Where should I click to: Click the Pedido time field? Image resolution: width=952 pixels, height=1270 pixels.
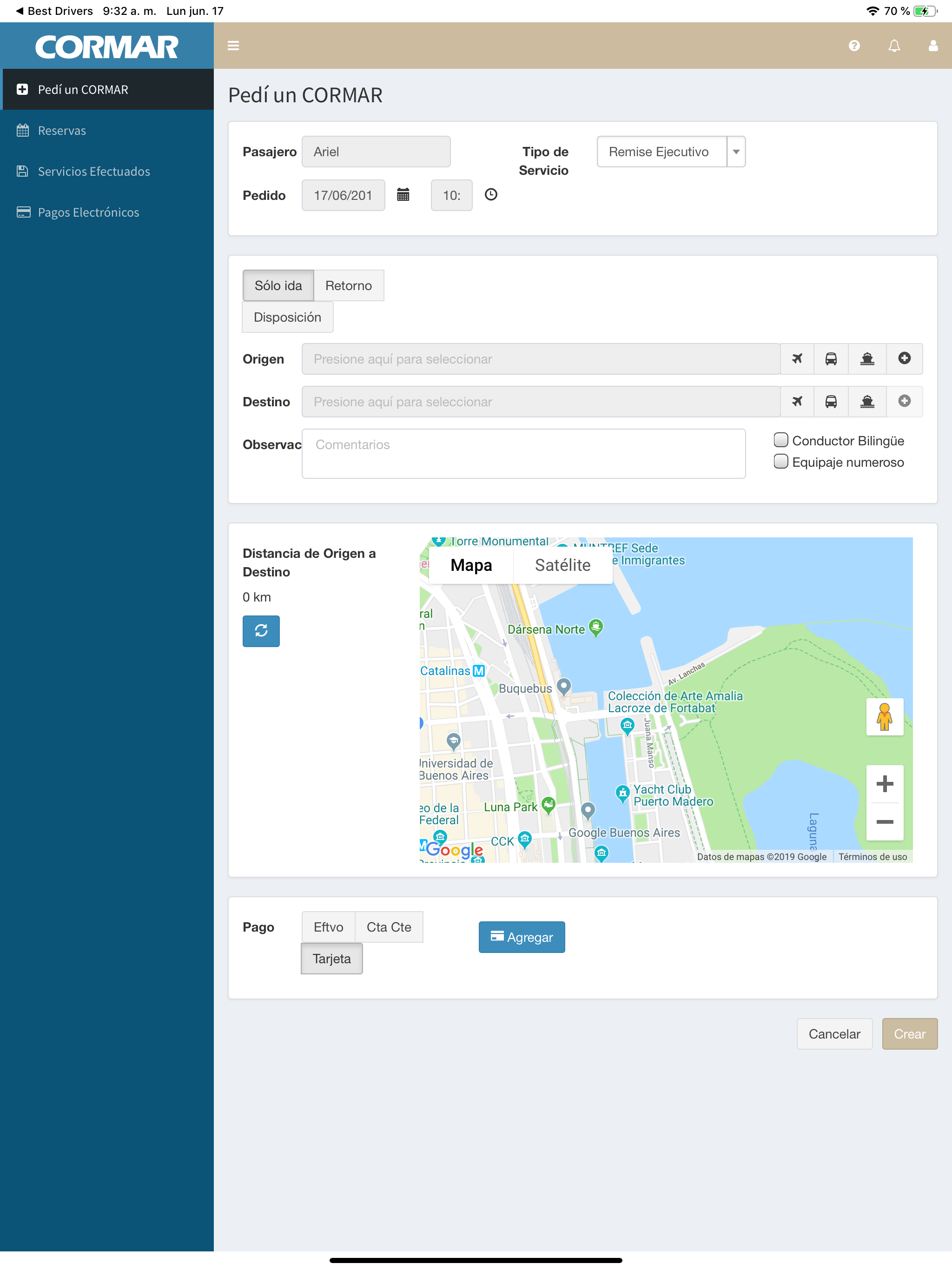coord(452,195)
